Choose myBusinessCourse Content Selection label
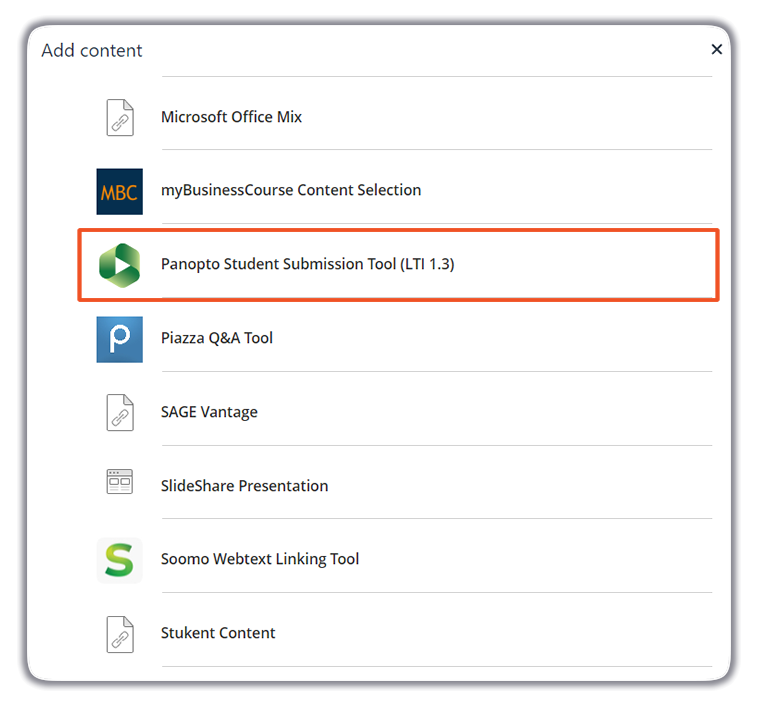The image size is (757, 705). click(291, 190)
